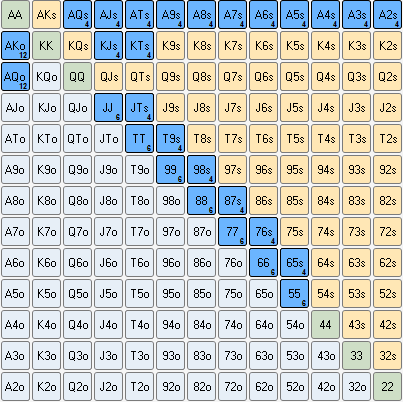Screen dimensions: 403x402
Task: Toggle the AKs hand cell
Action: (x=46, y=15)
